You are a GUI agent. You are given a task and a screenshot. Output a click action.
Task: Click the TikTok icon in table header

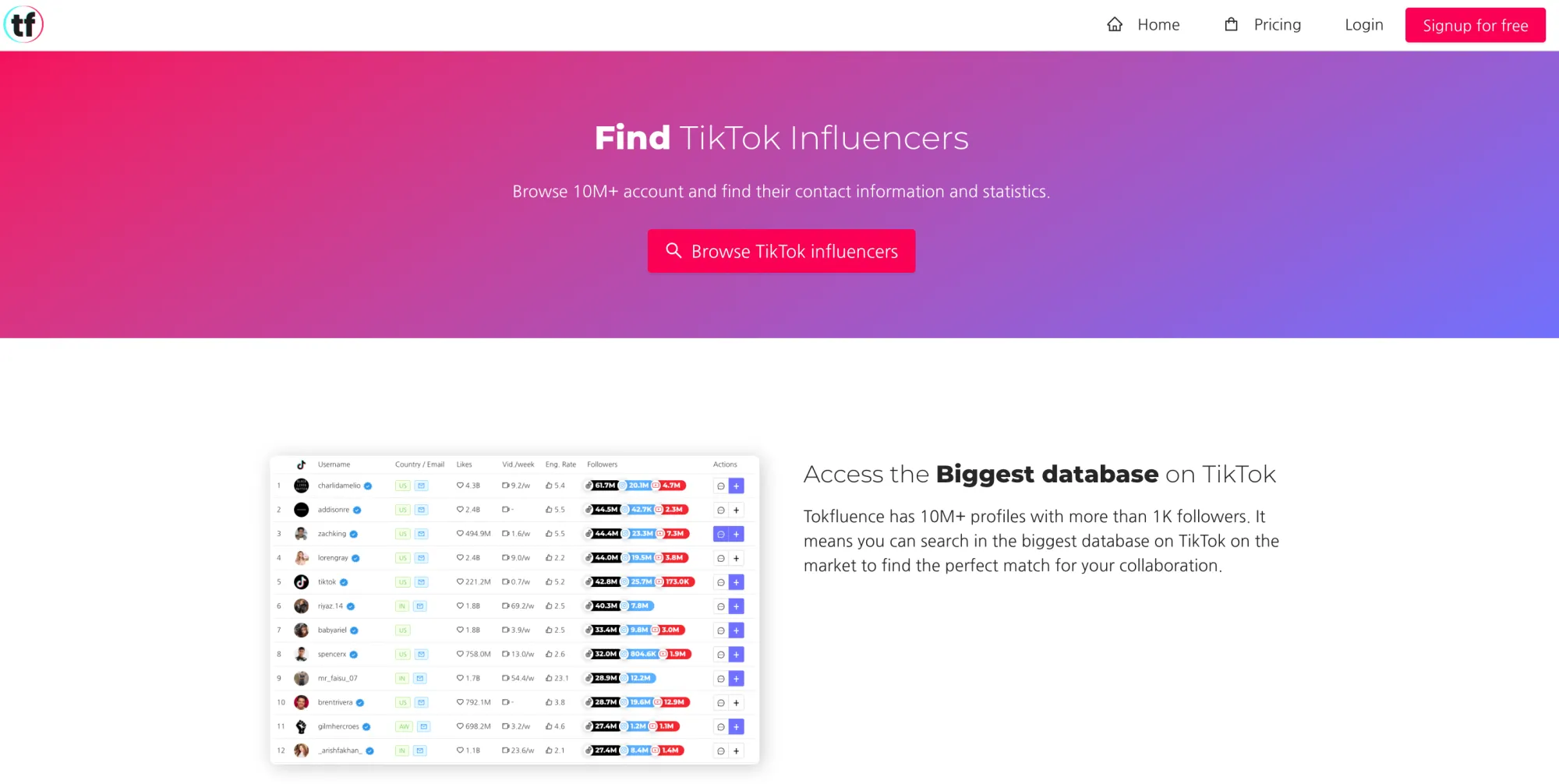302,464
